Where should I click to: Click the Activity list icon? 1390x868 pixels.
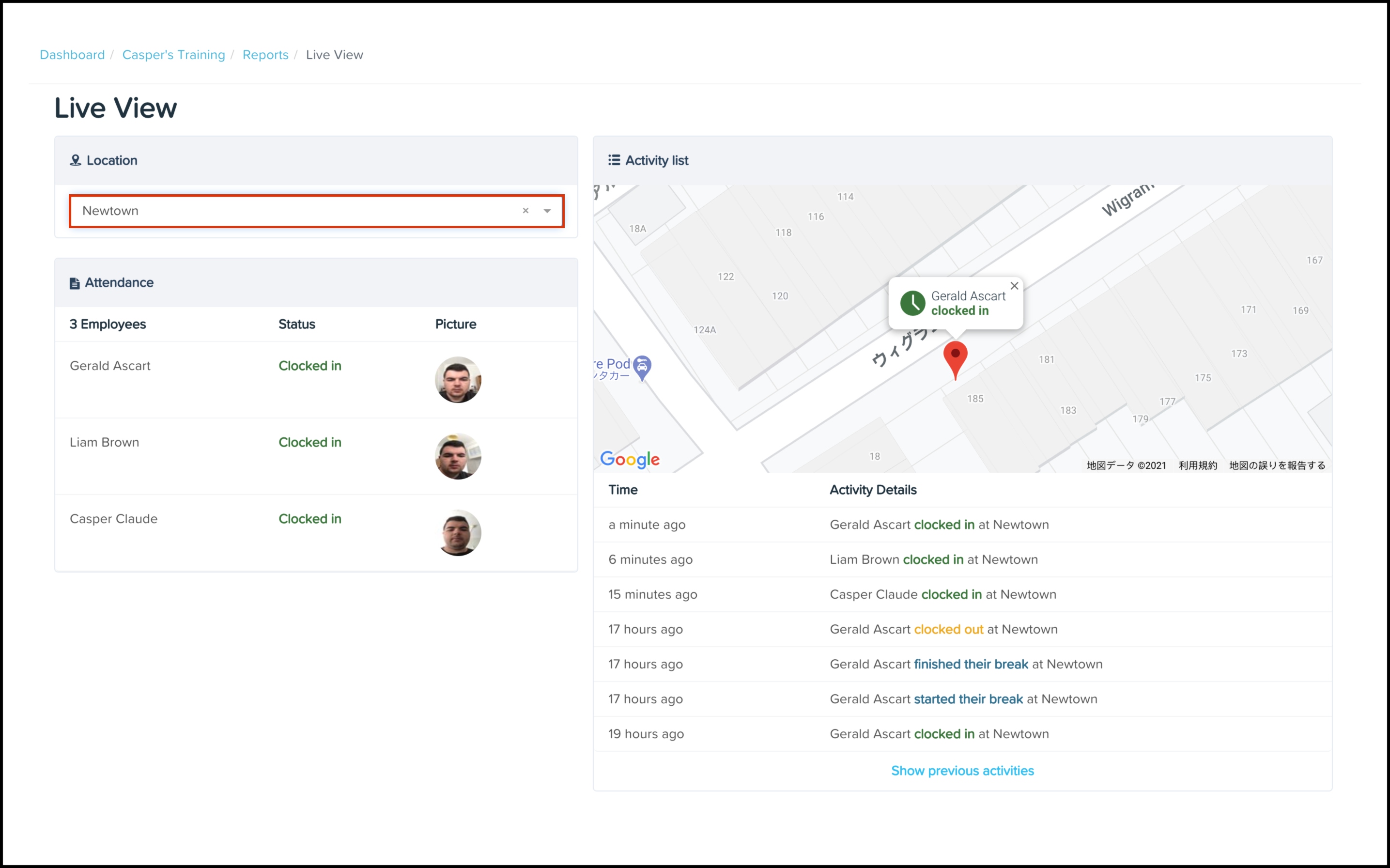pyautogui.click(x=614, y=160)
